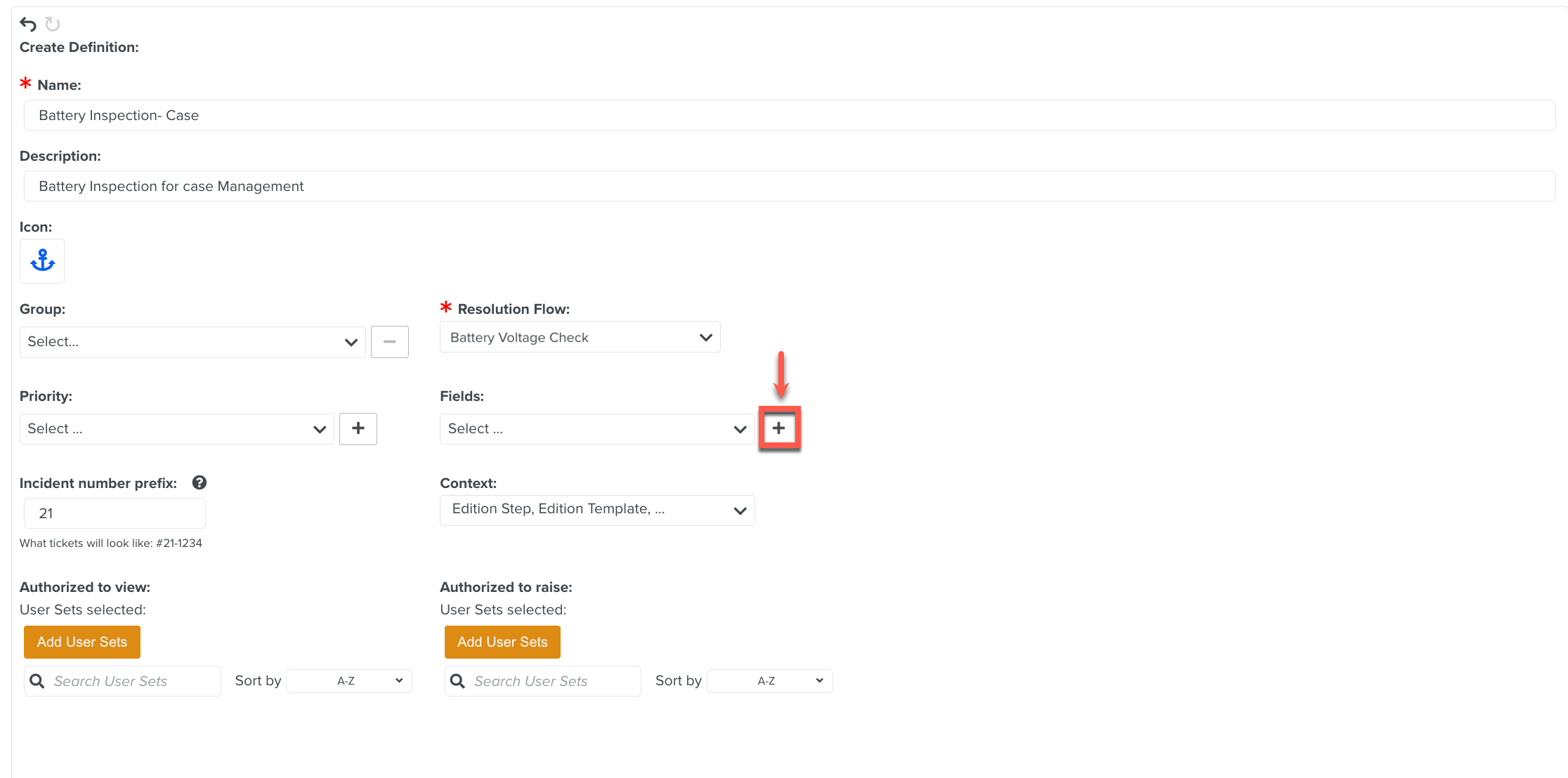Image resolution: width=1568 pixels, height=778 pixels.
Task: Click the minus button beside Group
Action: click(x=389, y=342)
